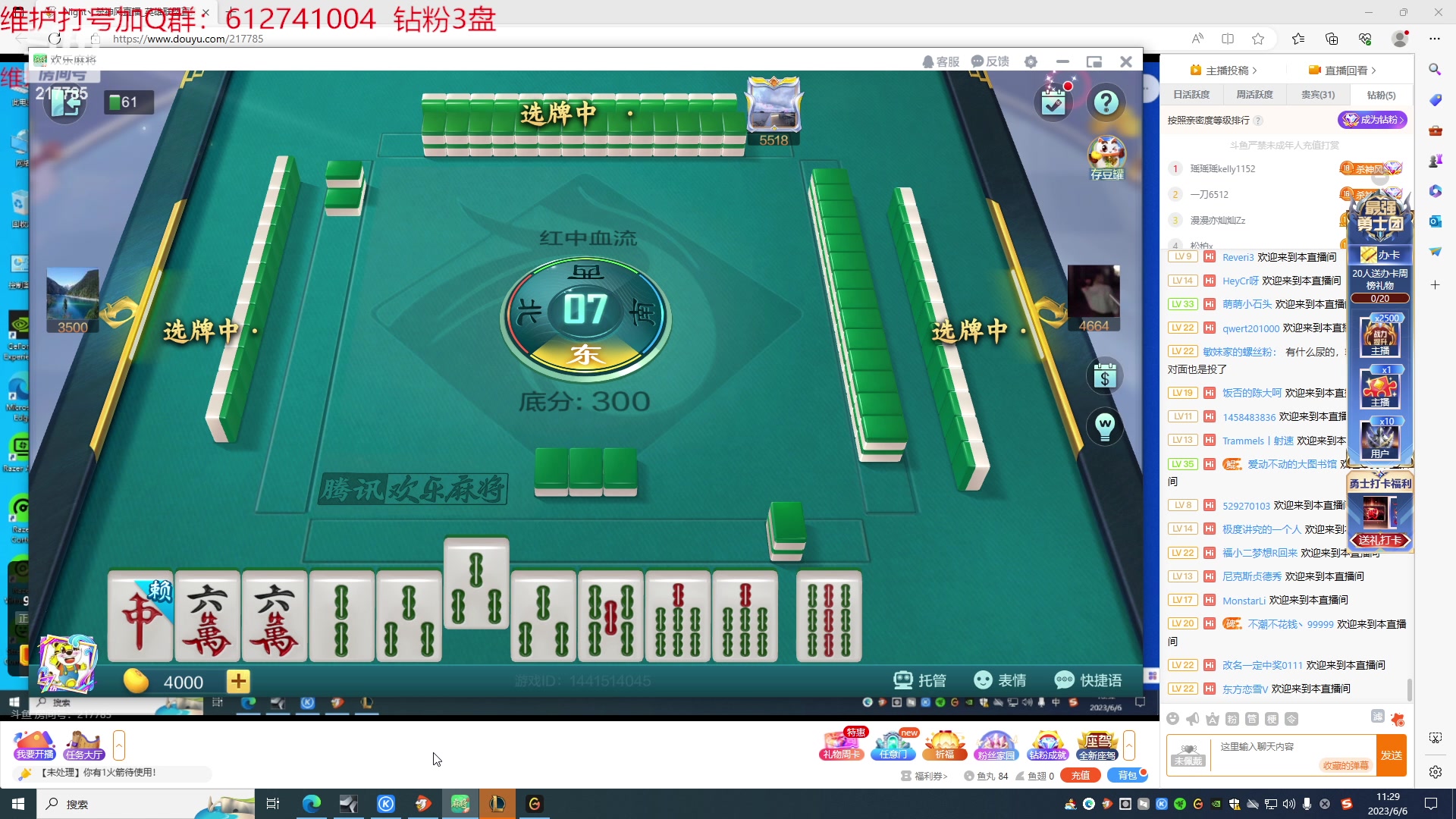
Task: Toggle 托管 auto-play mode
Action: (x=920, y=680)
